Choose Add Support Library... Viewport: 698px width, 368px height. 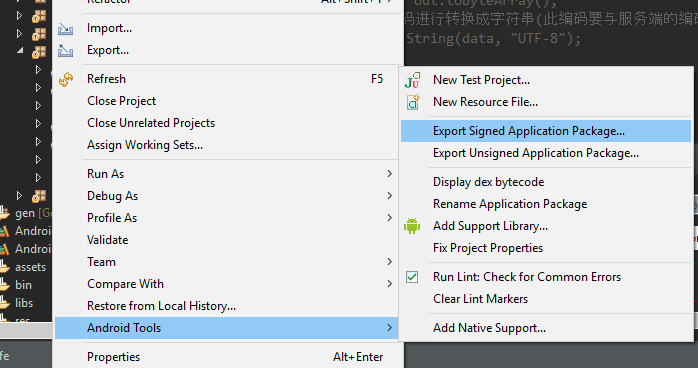(x=490, y=226)
